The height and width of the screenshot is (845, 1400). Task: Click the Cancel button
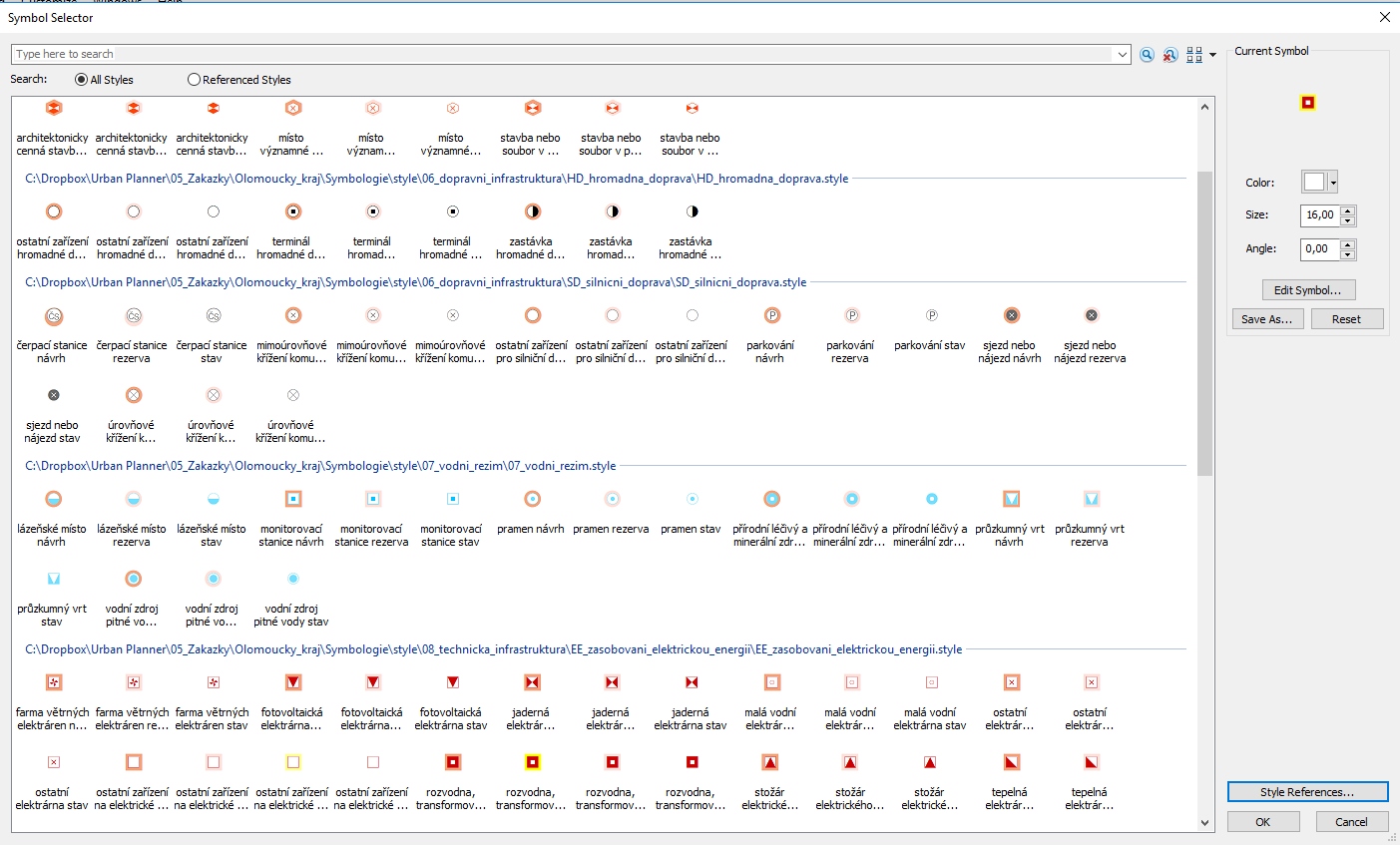[1351, 822]
